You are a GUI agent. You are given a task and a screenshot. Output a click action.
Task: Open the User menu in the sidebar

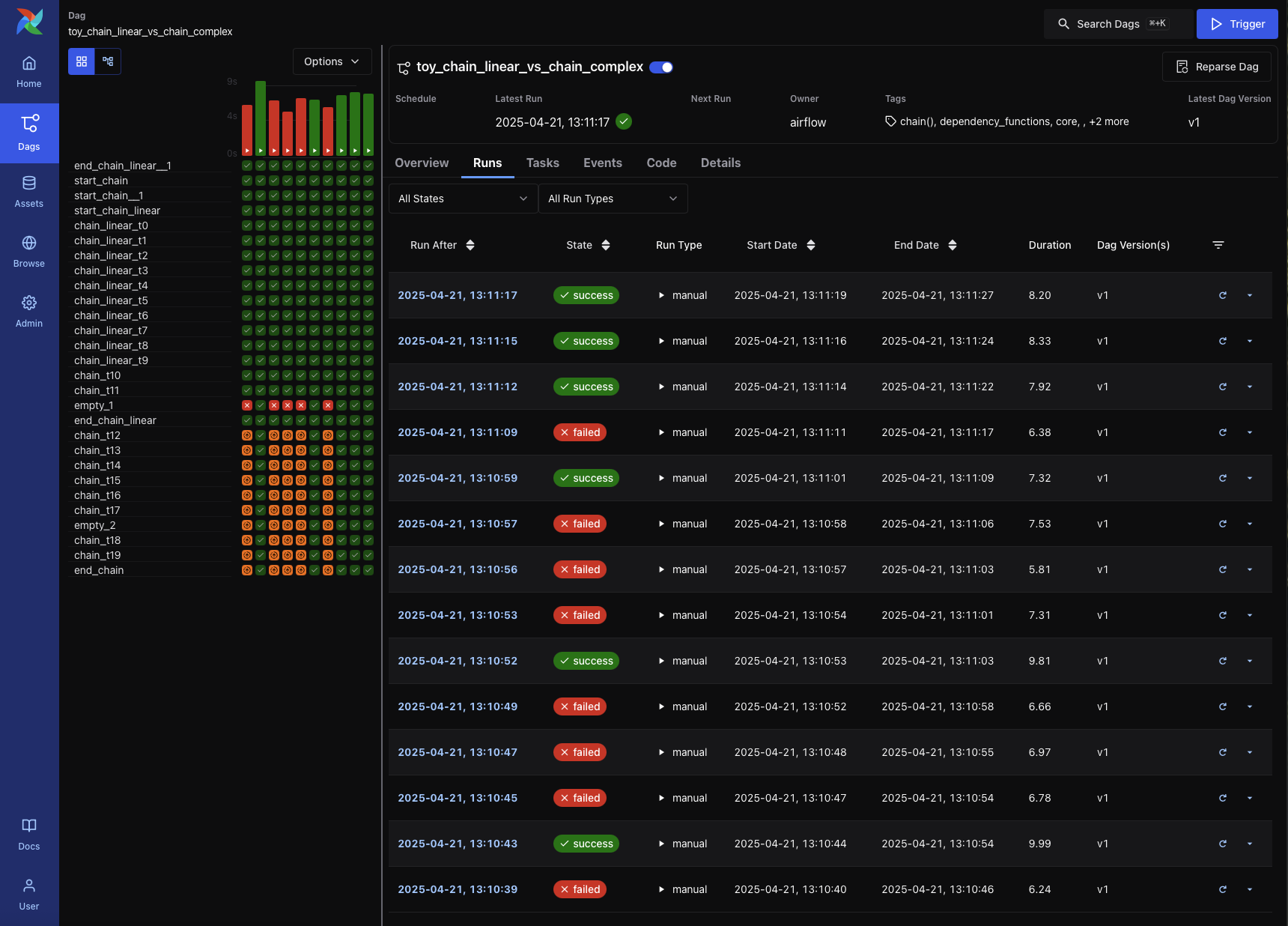[x=28, y=893]
